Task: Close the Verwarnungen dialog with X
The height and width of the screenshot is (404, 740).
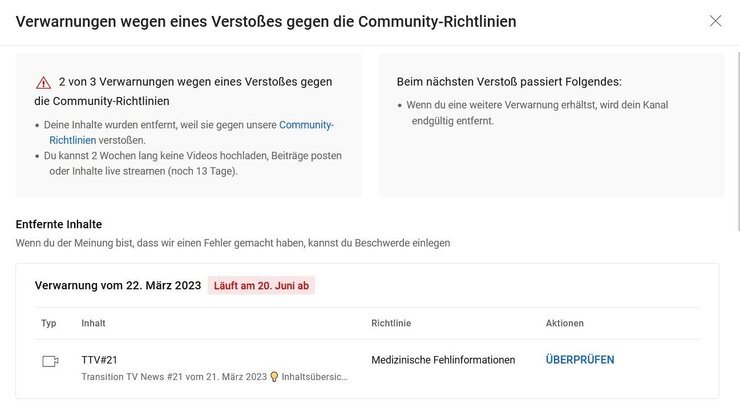Action: pyautogui.click(x=715, y=21)
